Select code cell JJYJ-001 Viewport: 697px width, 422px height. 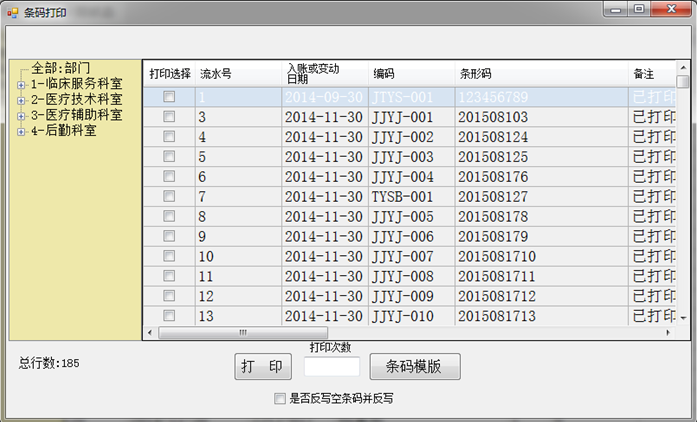(x=412, y=117)
